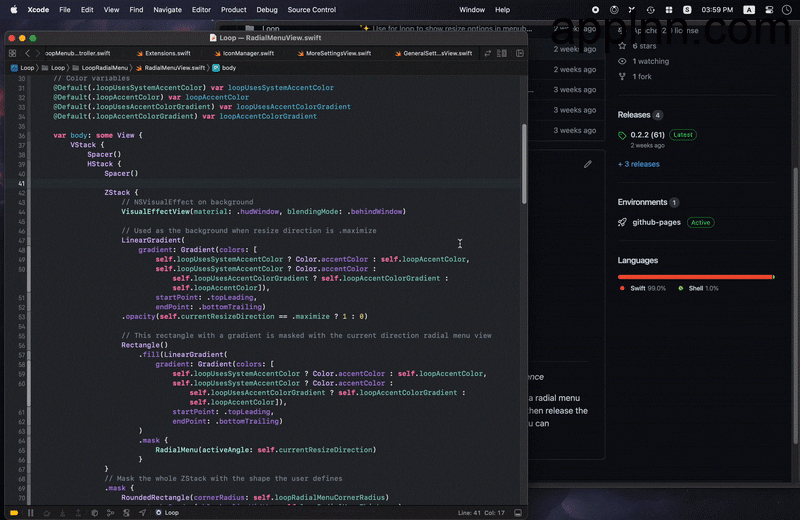Open Loop project in breadcrumb bar
This screenshot has height=520, width=800.
[22, 68]
